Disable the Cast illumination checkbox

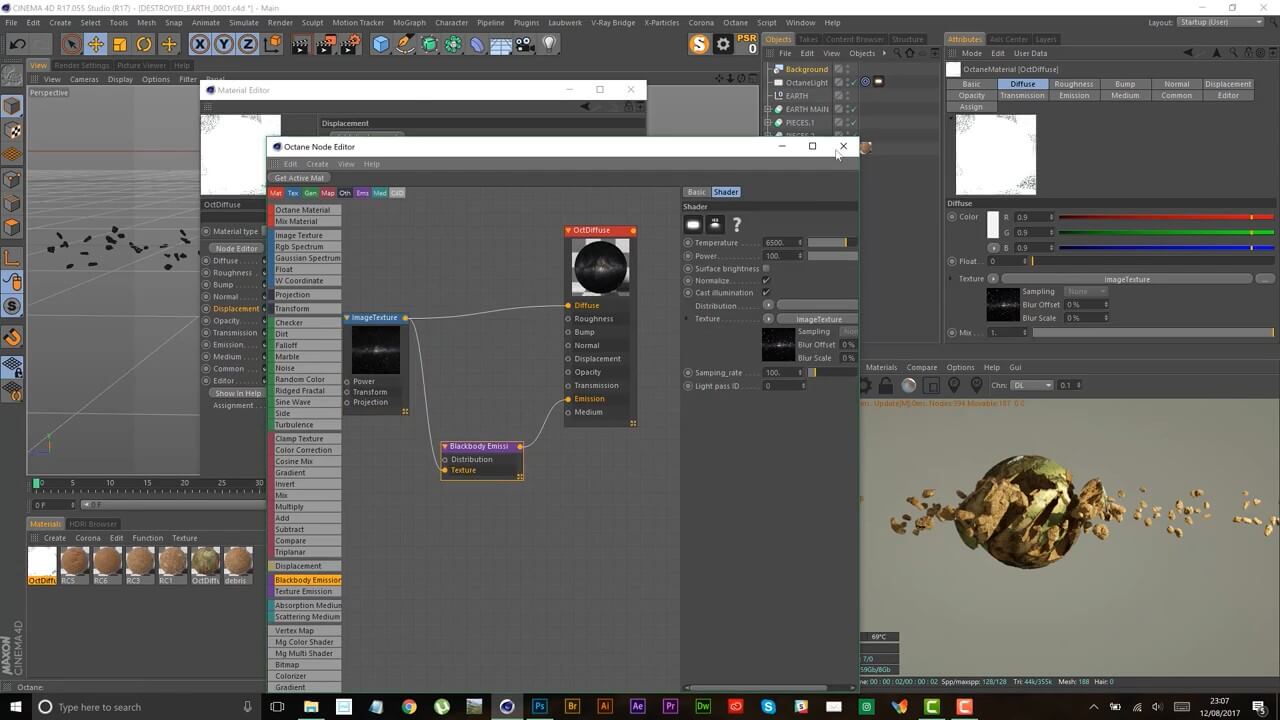766,293
